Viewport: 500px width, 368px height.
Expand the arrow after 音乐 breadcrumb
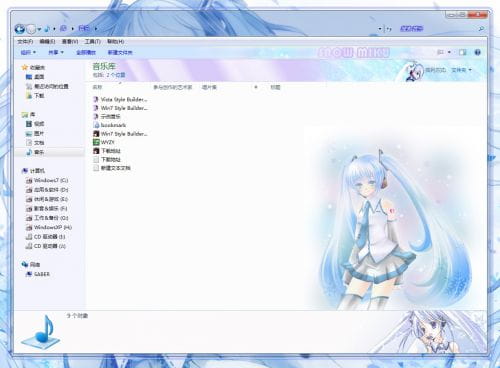pyautogui.click(x=96, y=29)
